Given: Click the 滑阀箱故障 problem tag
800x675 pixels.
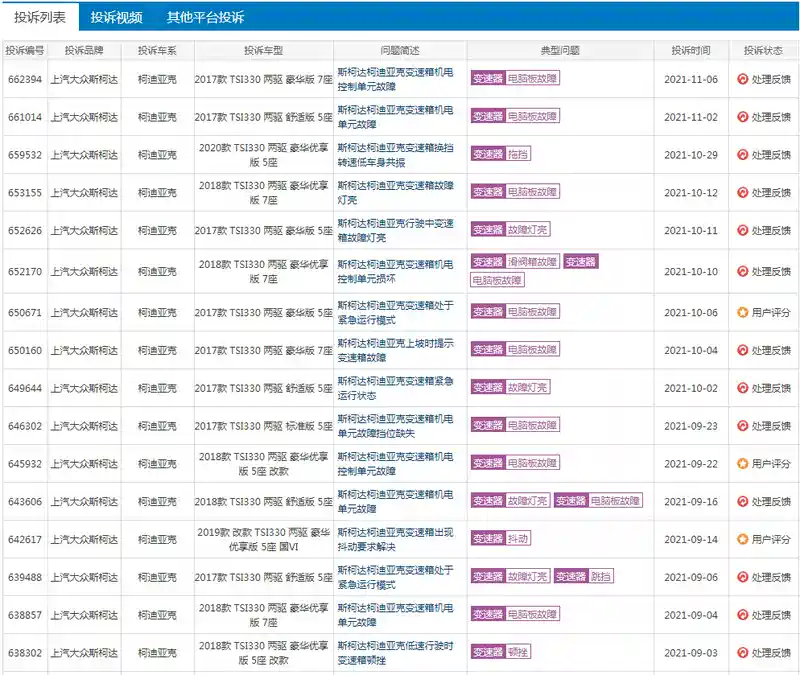Looking at the screenshot, I should click(532, 262).
